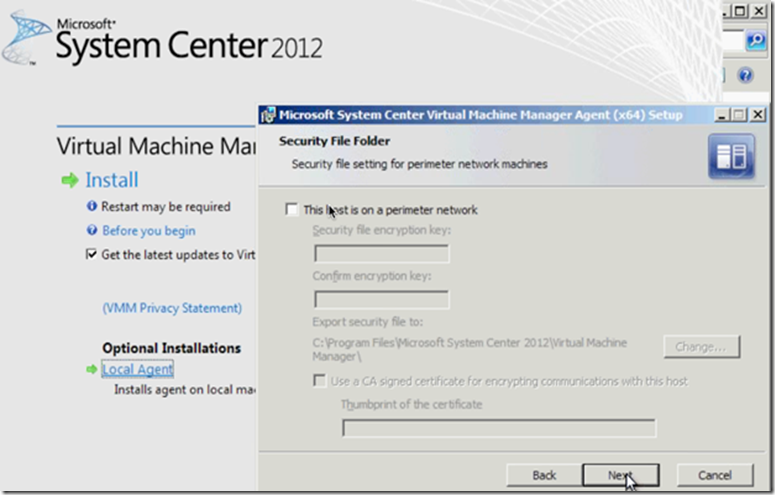Click the export security file path text
The width and height of the screenshot is (775, 495).
click(470, 349)
